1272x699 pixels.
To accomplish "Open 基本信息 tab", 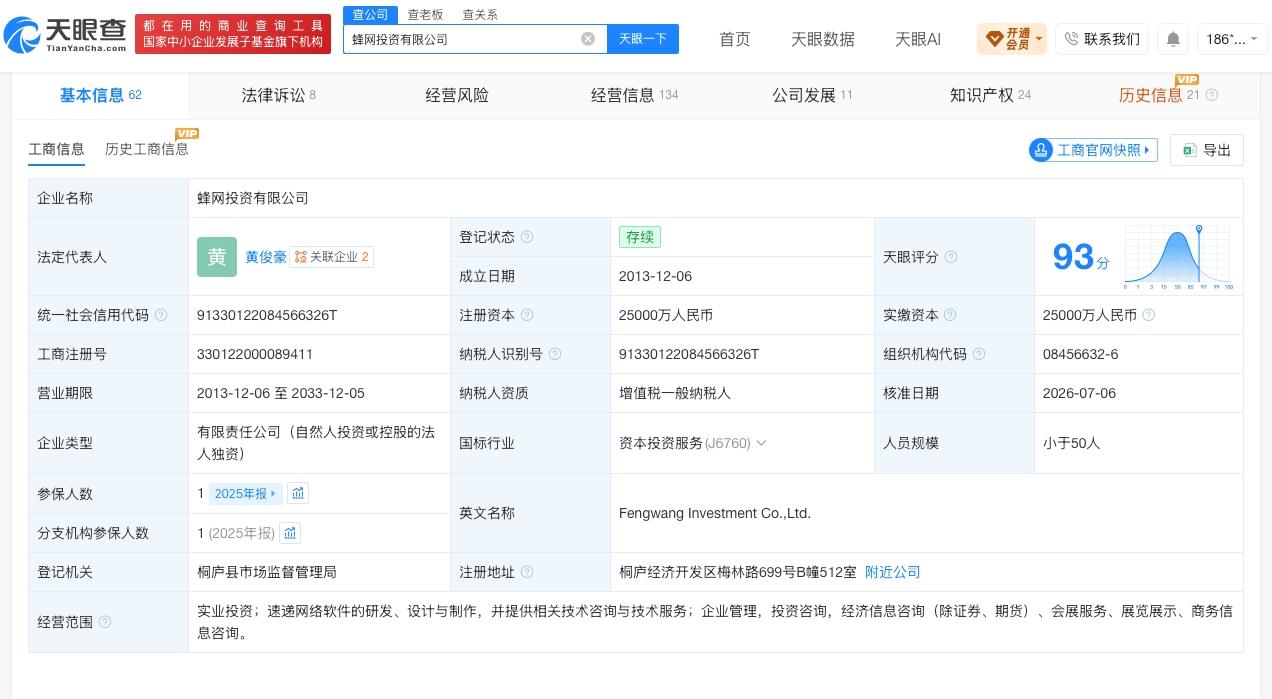I will 101,95.
